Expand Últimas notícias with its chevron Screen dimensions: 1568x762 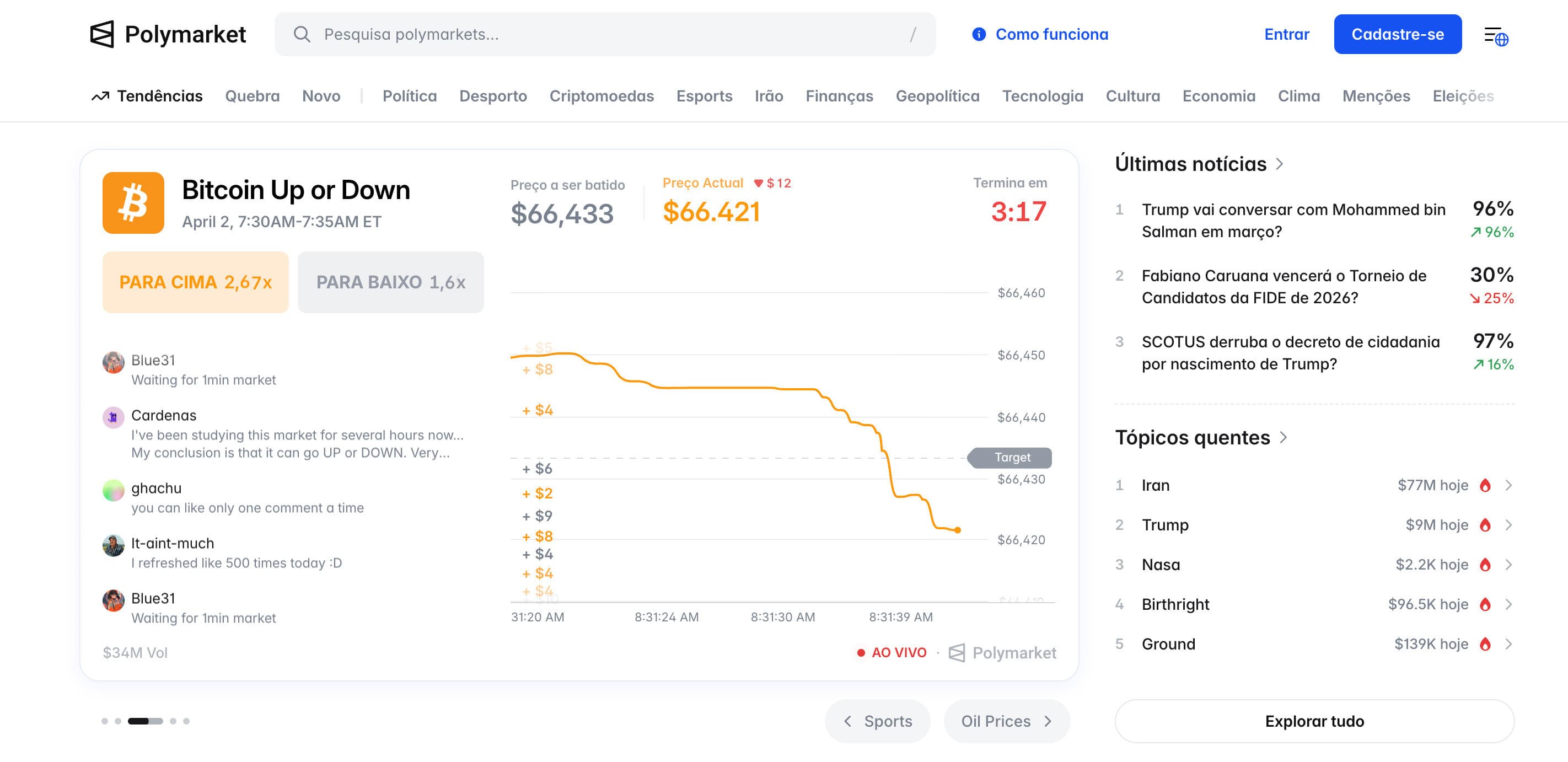click(1280, 164)
